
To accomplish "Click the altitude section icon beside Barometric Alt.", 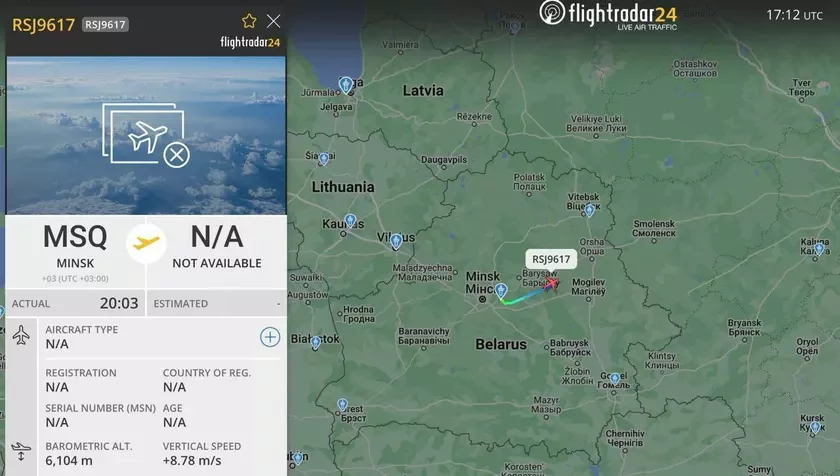I will pos(21,451).
